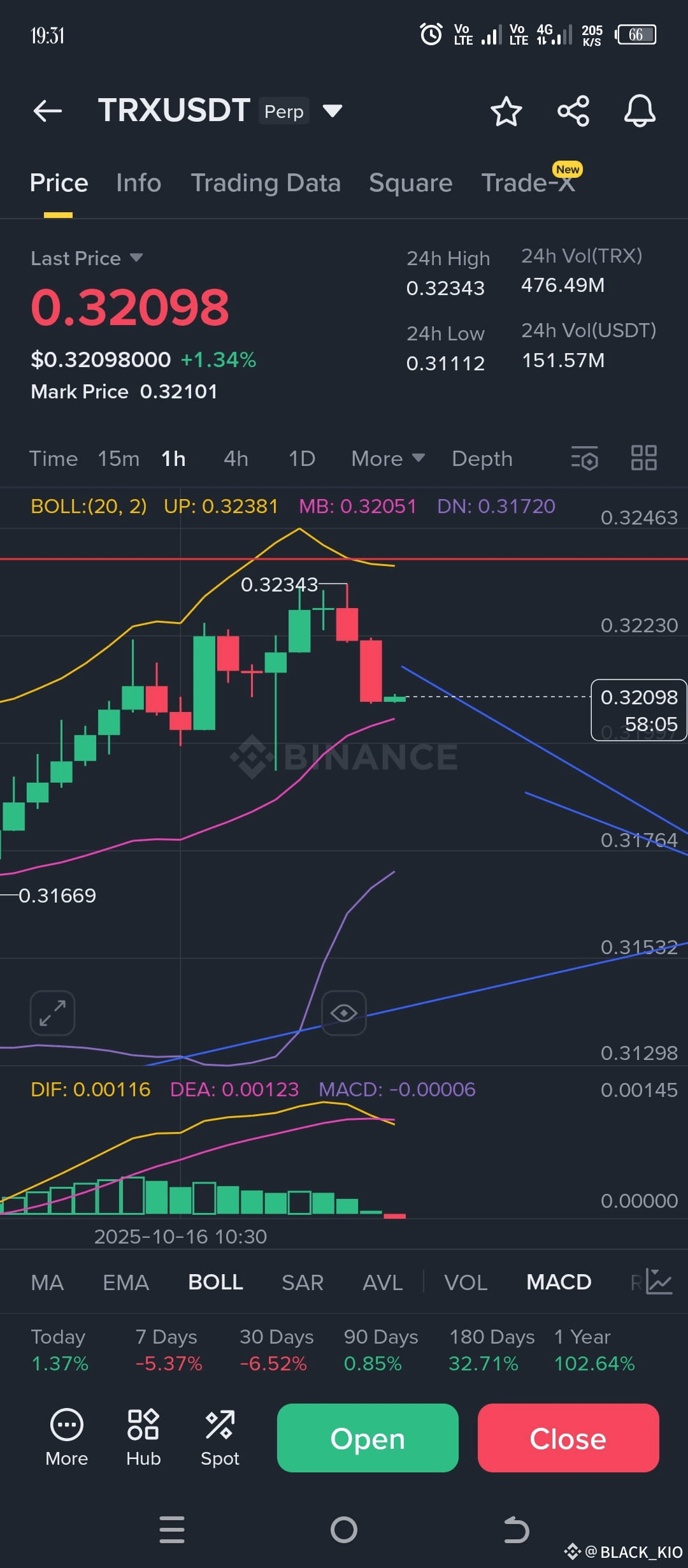Open price alerts via bell icon
Viewport: 688px width, 1568px height.
(640, 111)
